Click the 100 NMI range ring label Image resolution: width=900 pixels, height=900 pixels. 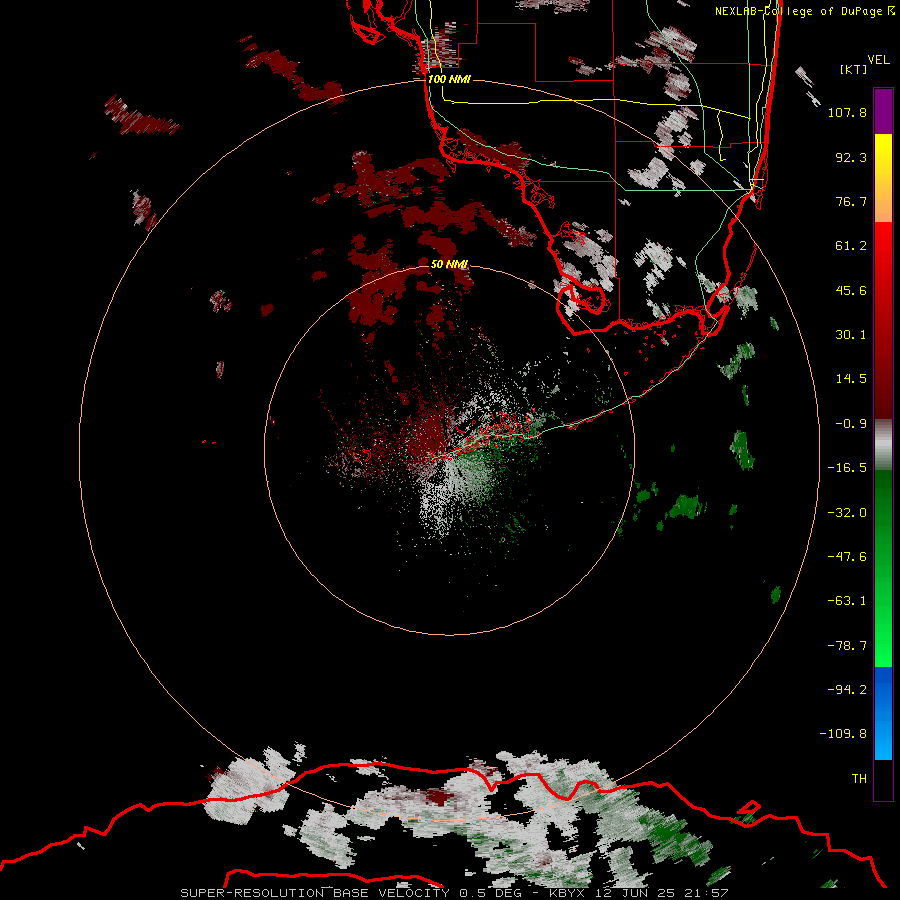point(449,79)
